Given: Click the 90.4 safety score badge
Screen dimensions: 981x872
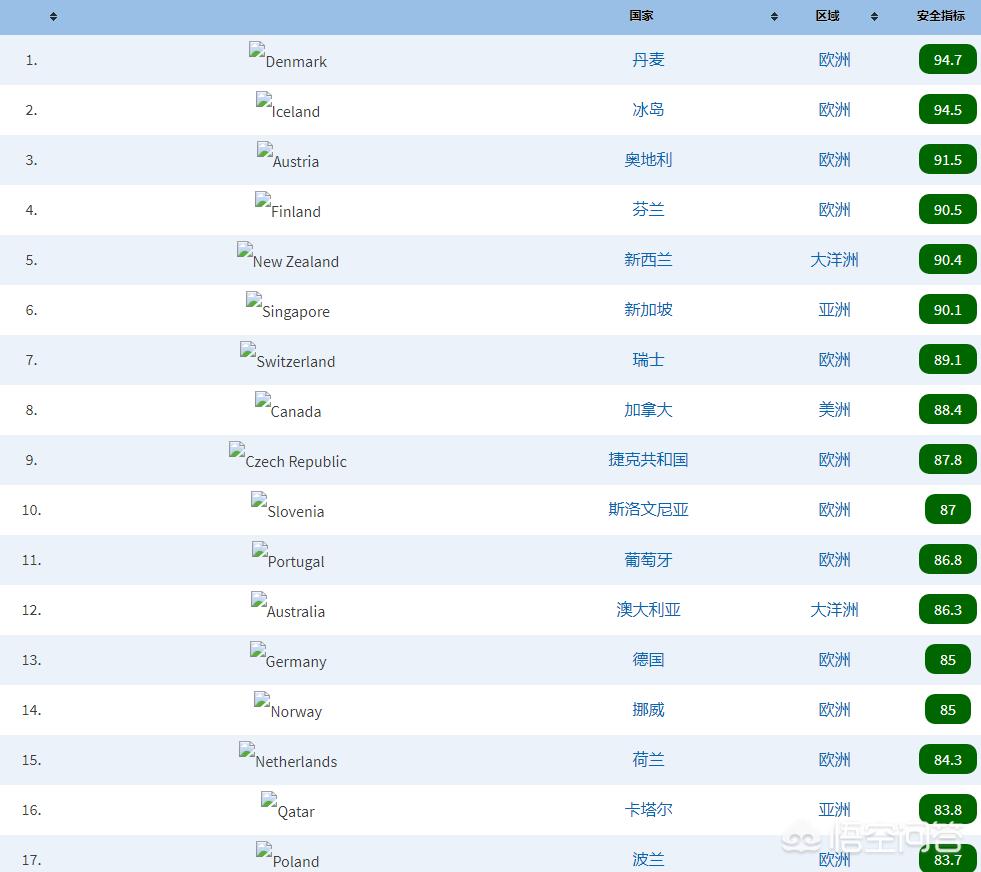Looking at the screenshot, I should pos(947,260).
